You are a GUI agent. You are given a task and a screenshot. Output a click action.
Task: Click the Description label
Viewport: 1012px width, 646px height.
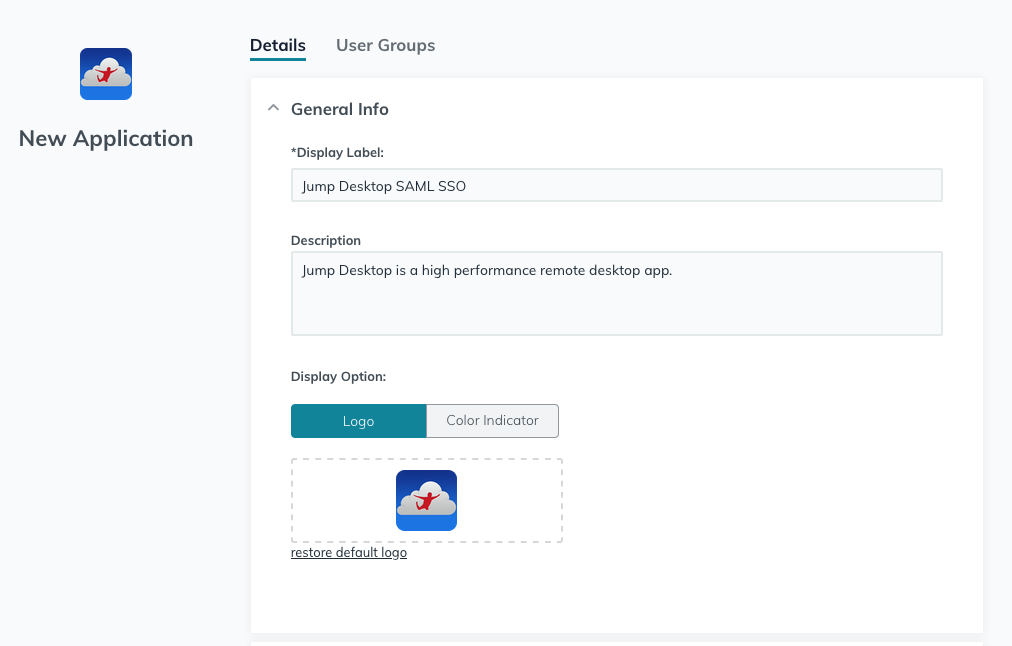326,240
